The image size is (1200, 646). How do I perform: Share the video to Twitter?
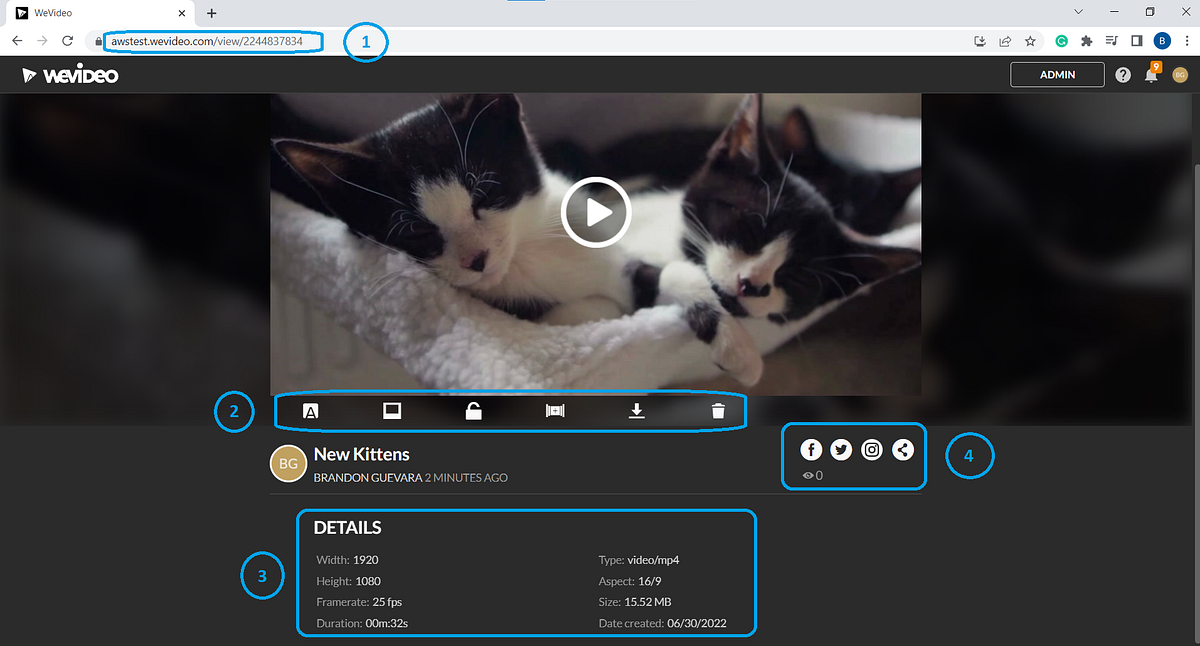tap(841, 449)
